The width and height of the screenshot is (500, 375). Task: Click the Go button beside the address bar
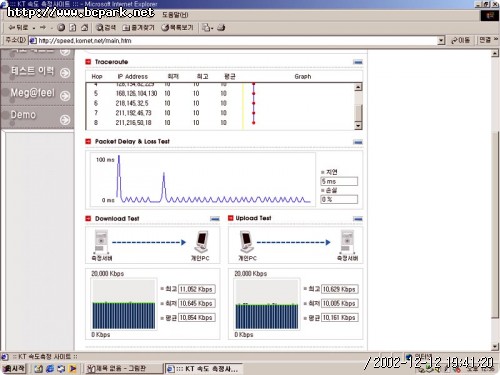pyautogui.click(x=460, y=40)
